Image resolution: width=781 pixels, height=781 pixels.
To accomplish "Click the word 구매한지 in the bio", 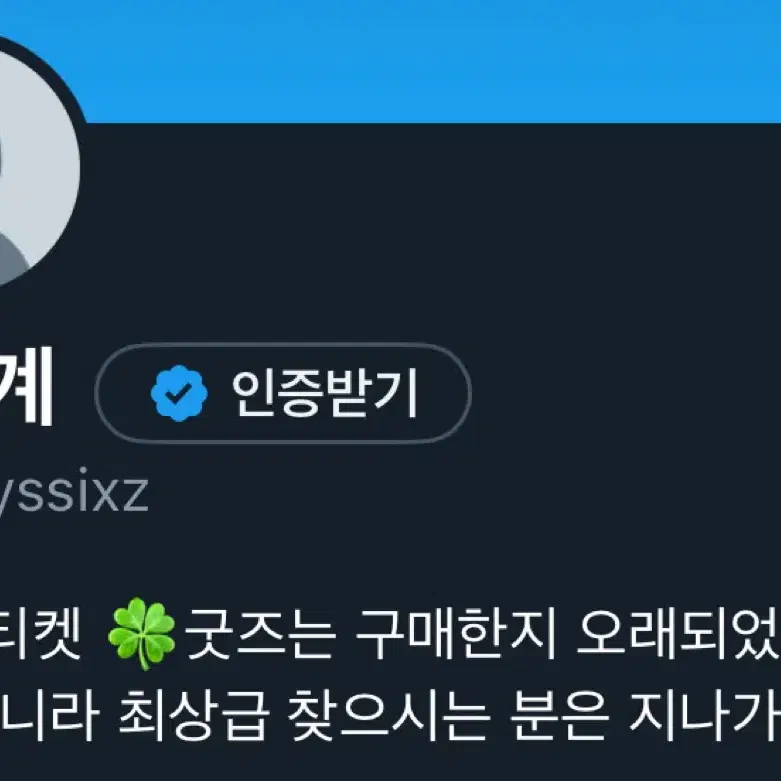I will (456, 634).
